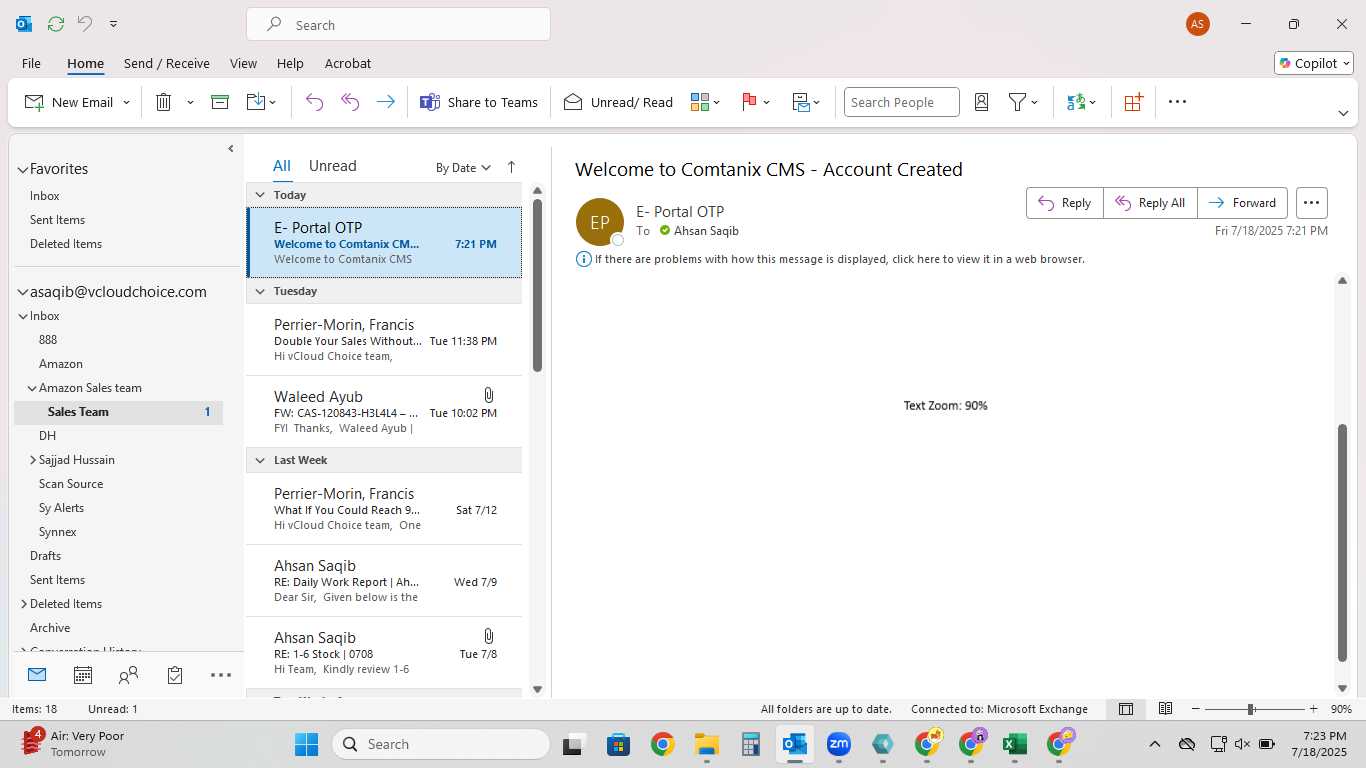Open the By Date sort dropdown

pyautogui.click(x=463, y=167)
